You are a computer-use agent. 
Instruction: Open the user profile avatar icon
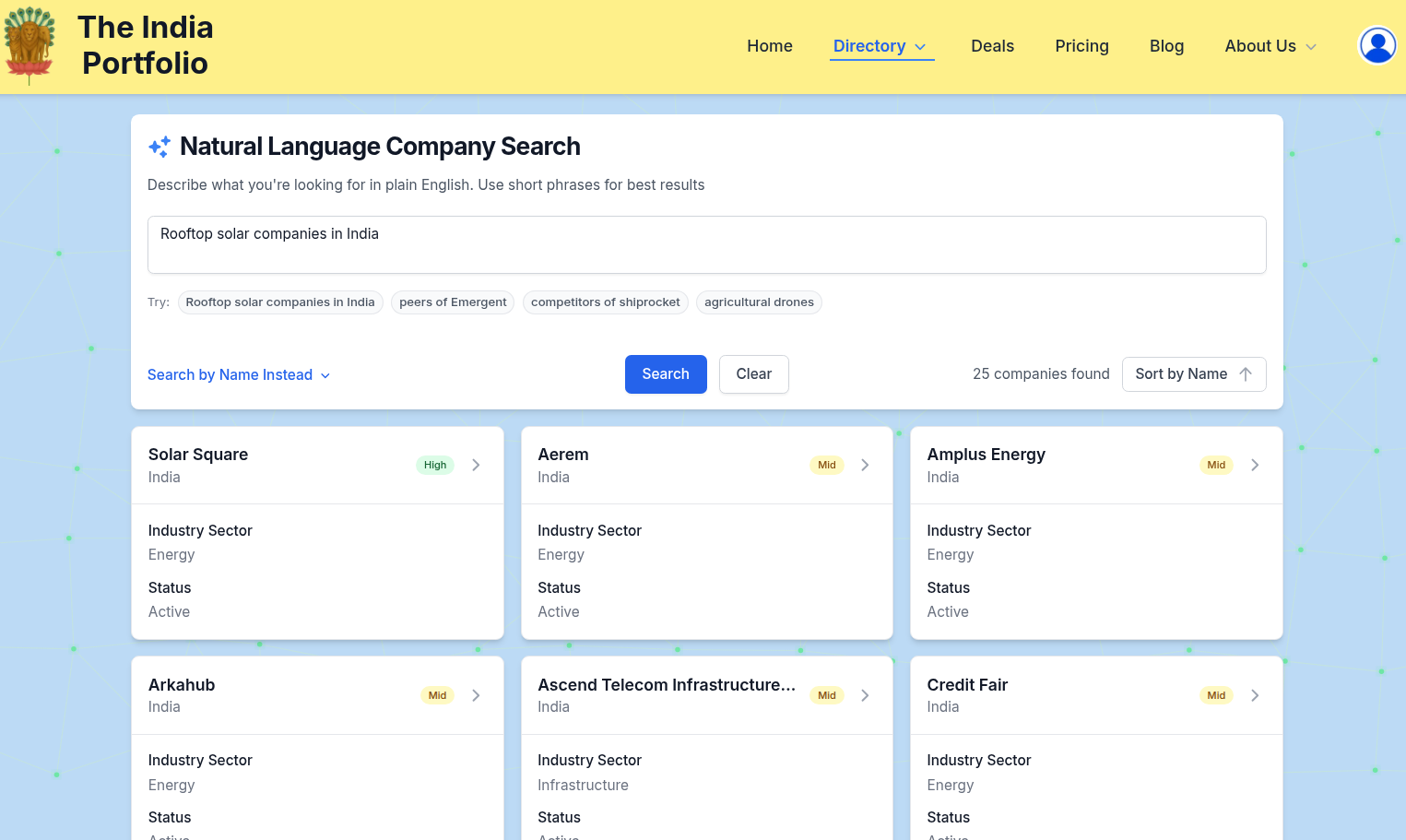pos(1376,44)
